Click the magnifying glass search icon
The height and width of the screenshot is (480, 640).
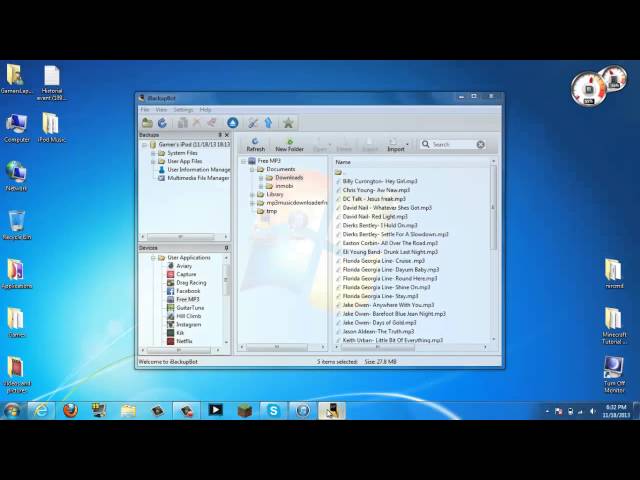tap(425, 144)
